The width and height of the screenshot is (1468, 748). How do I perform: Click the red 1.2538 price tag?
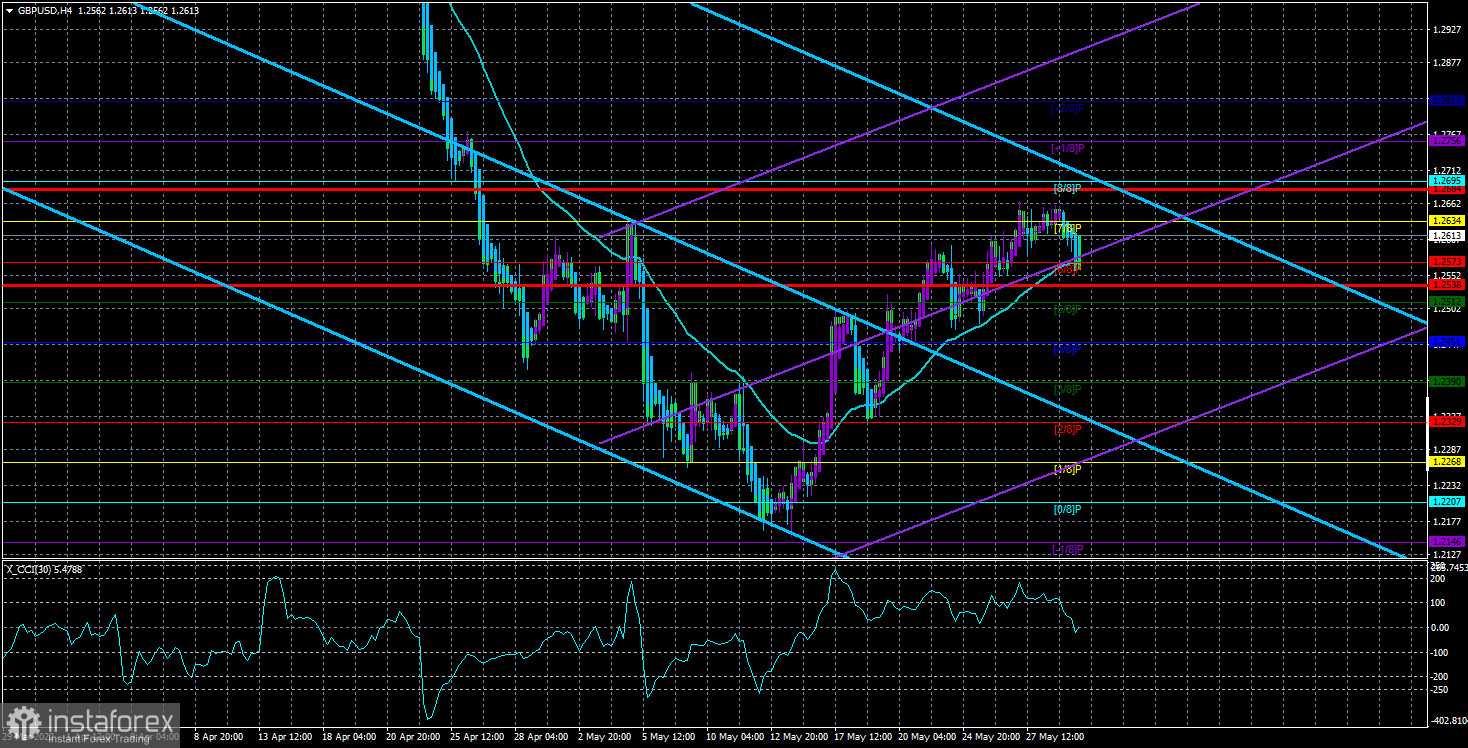point(1447,285)
